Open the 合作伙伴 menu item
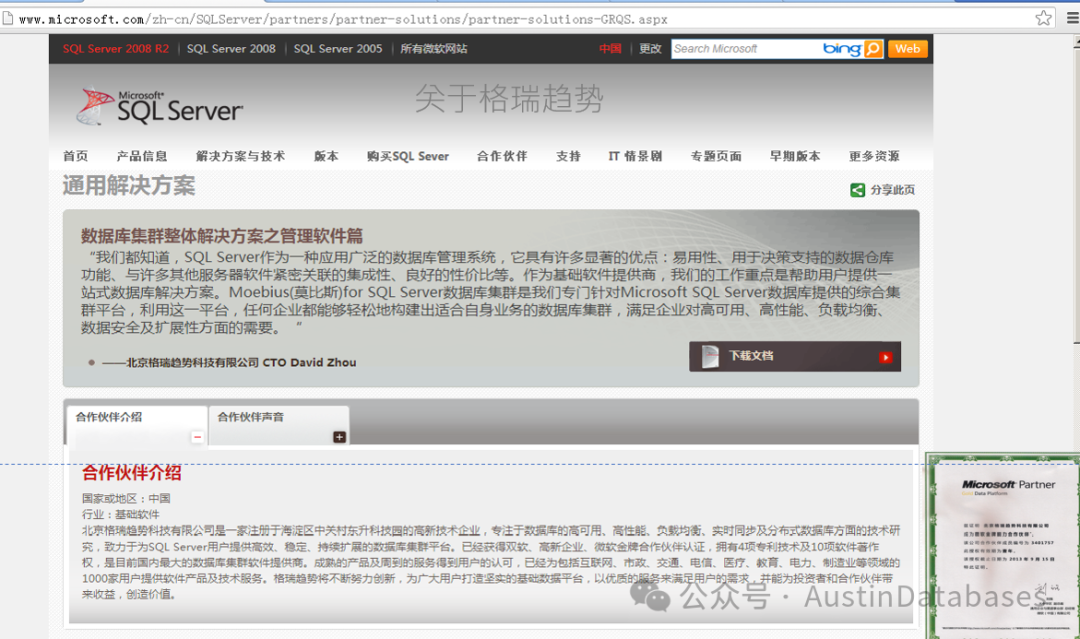1080x639 pixels. 502,156
